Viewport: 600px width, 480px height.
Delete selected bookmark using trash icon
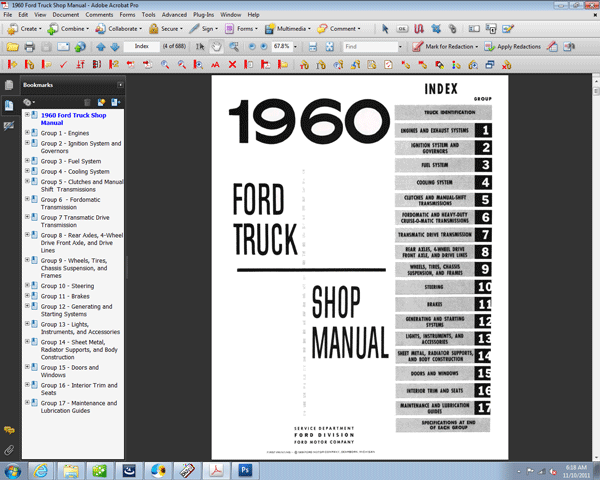[88, 102]
